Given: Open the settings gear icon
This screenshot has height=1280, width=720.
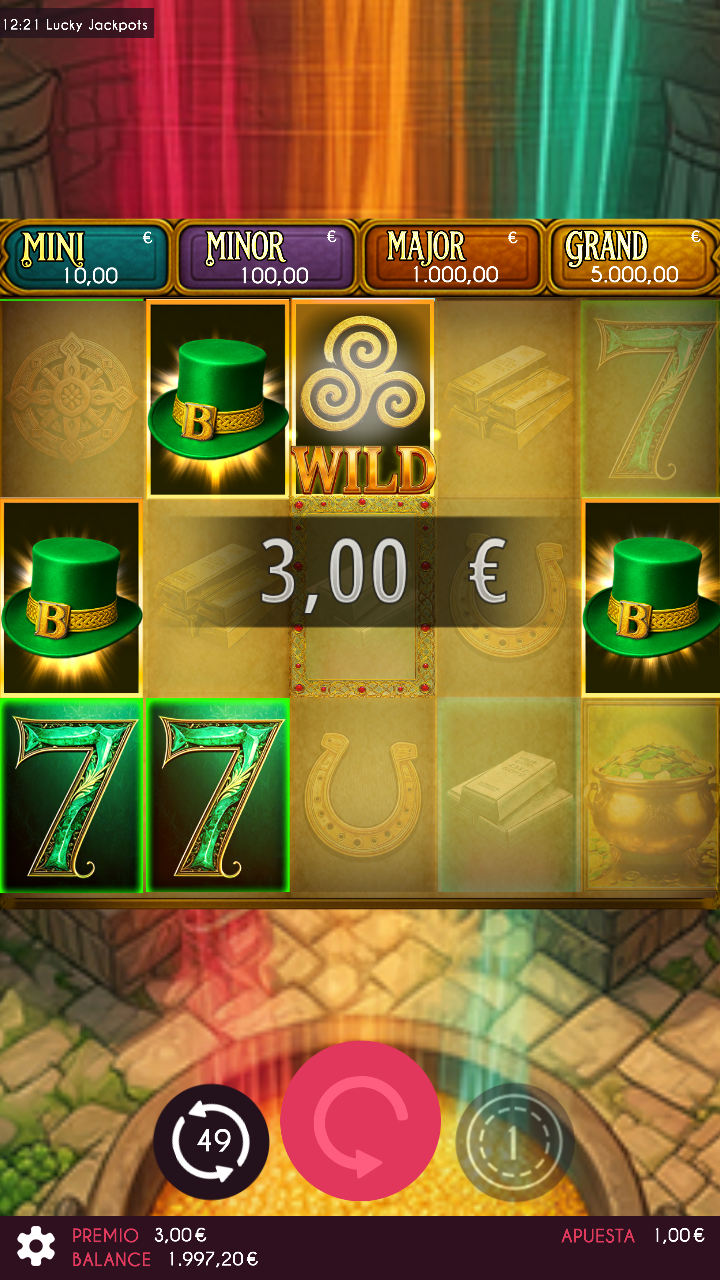Looking at the screenshot, I should [36, 1246].
